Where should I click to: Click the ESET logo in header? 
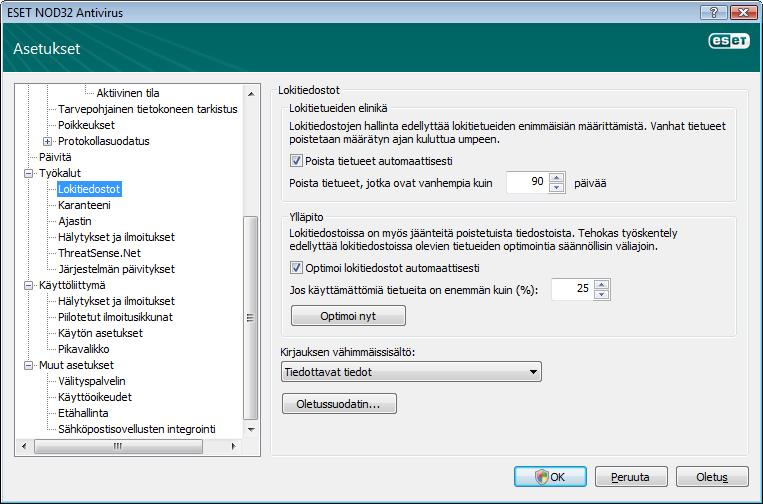pos(728,41)
